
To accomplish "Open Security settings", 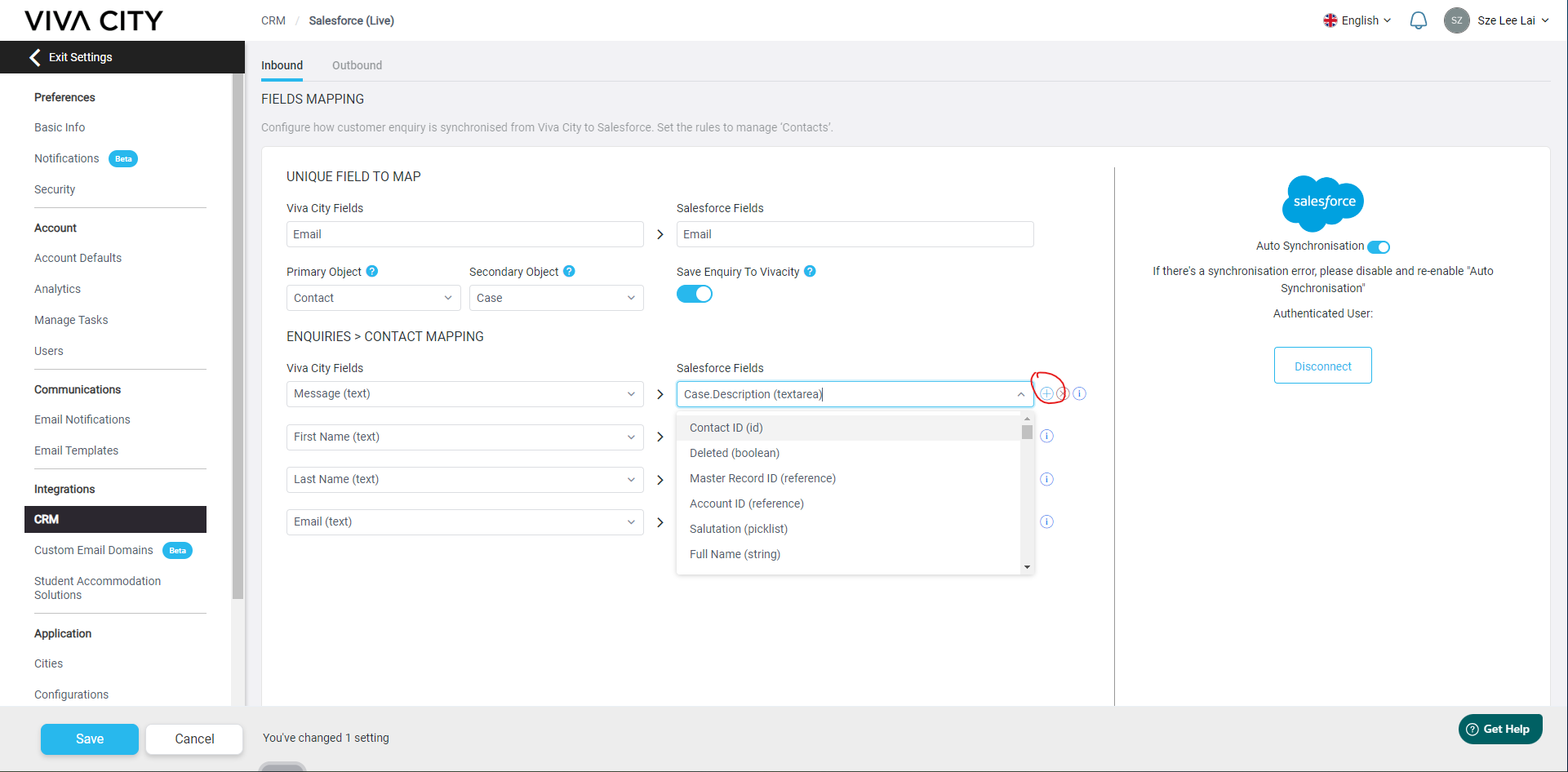I will [x=55, y=189].
